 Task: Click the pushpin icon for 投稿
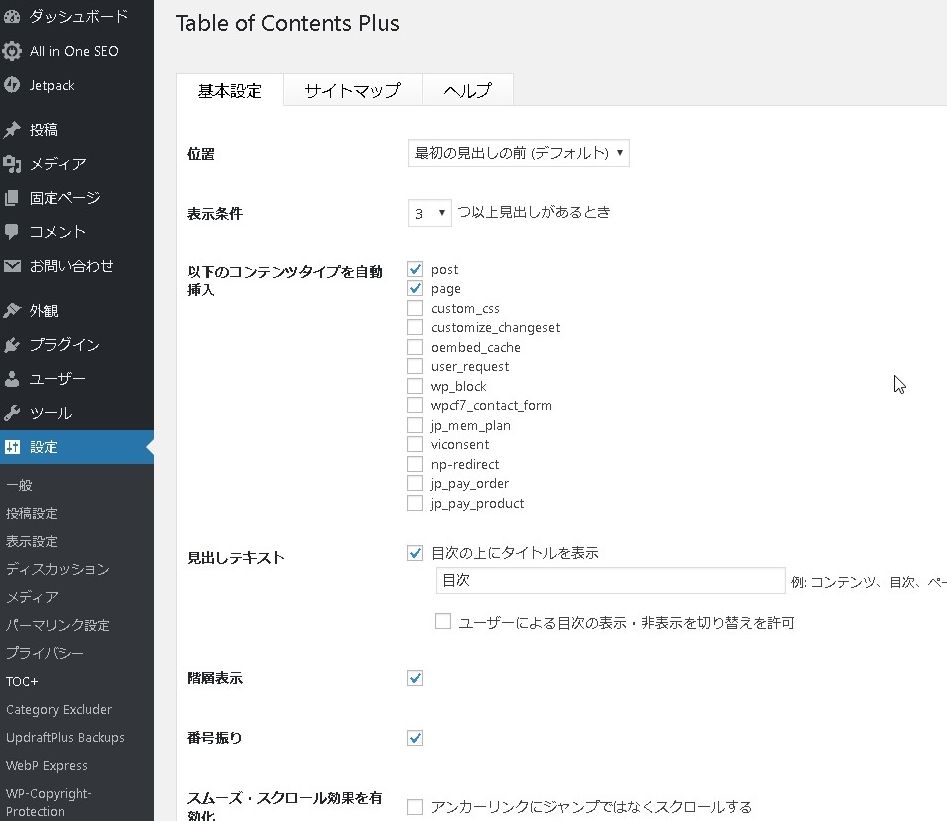pos(12,130)
